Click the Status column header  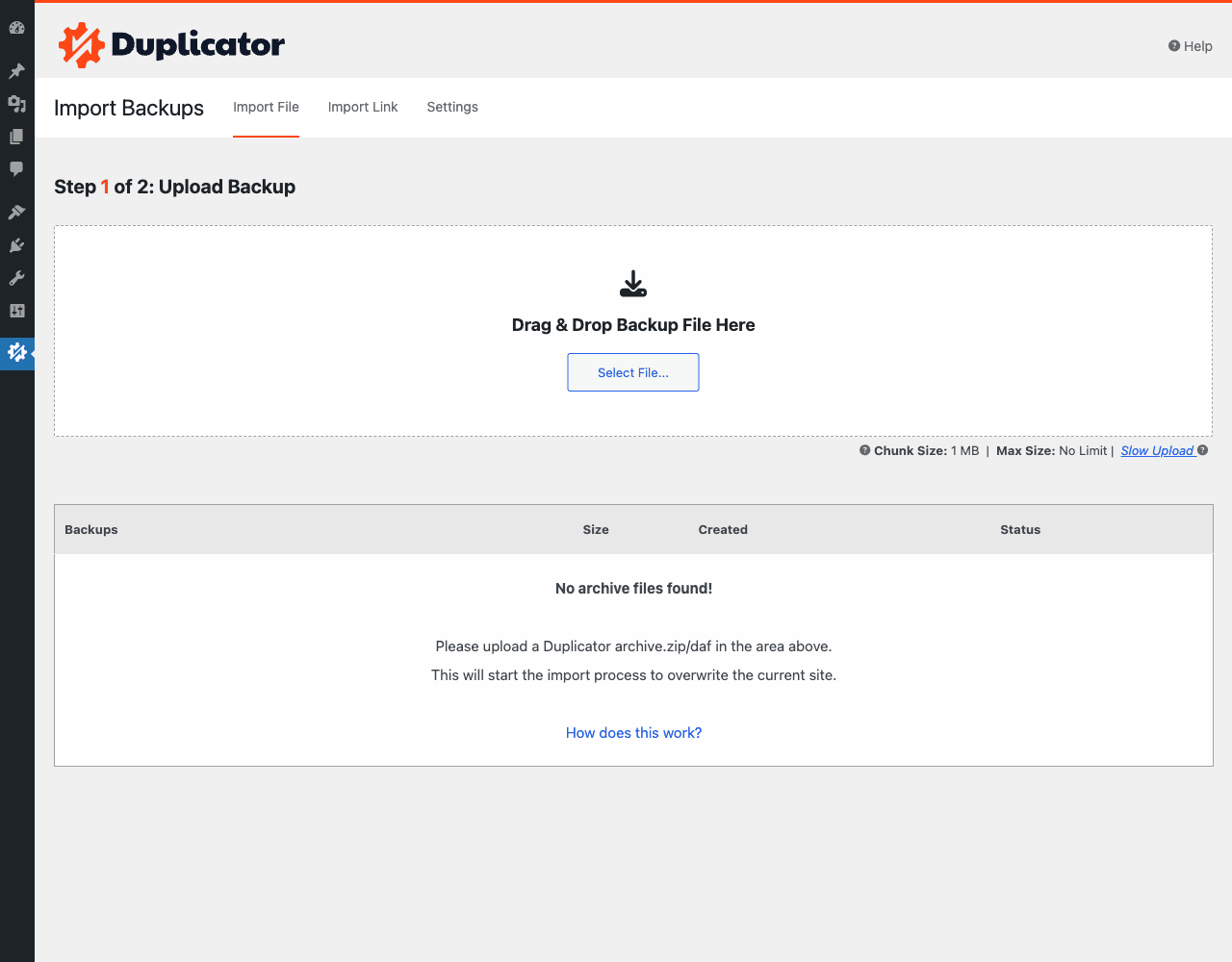click(1020, 530)
